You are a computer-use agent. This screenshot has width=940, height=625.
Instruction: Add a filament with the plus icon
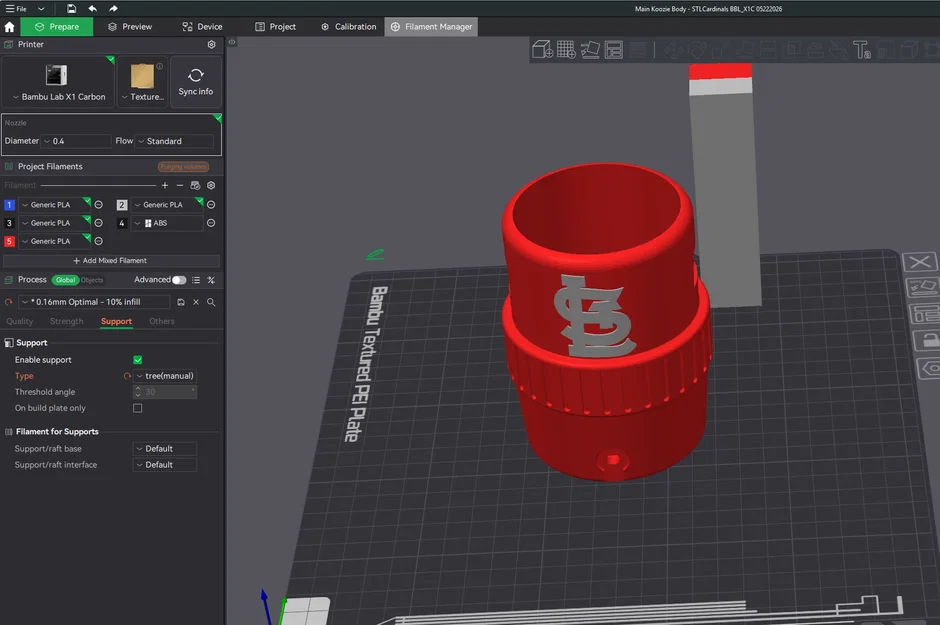[165, 185]
